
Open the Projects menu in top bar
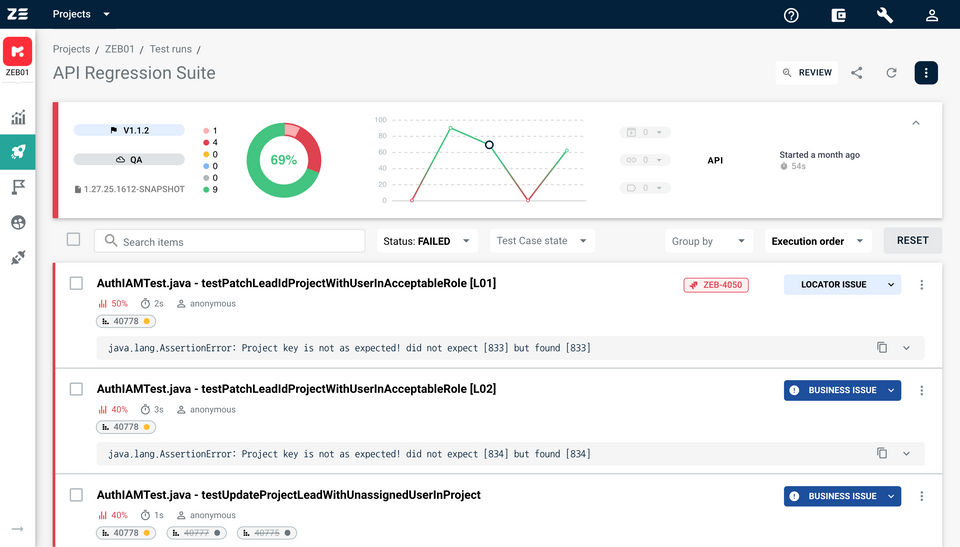click(81, 14)
